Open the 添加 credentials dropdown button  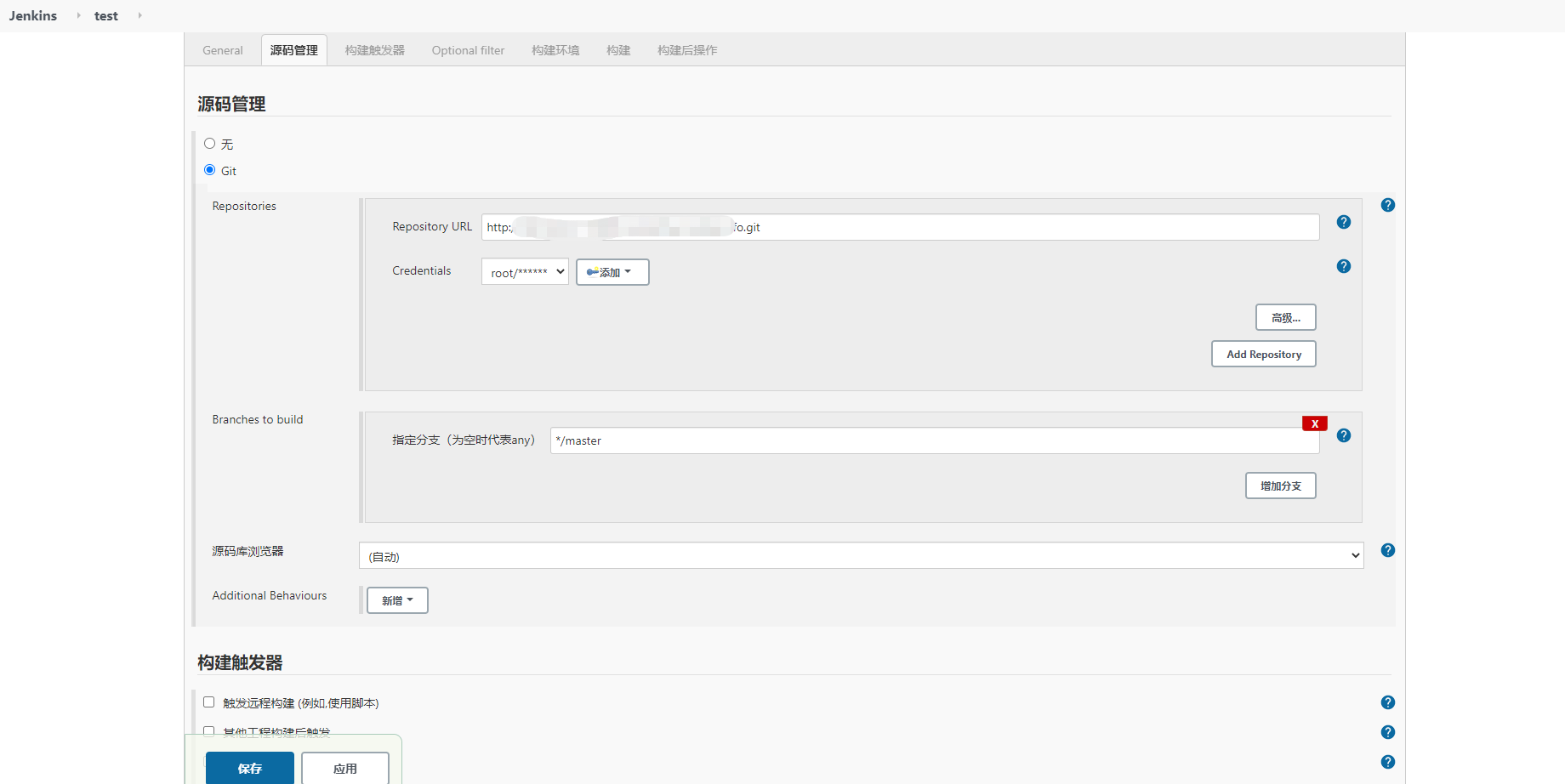pyautogui.click(x=612, y=272)
